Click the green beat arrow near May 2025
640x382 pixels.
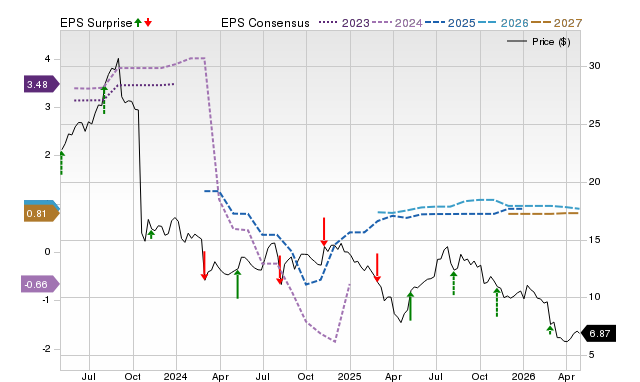tap(410, 306)
